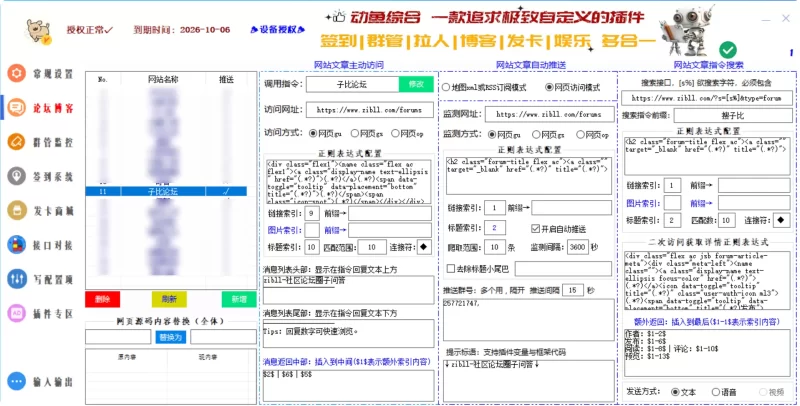Choose 网页访问模式 option
The height and width of the screenshot is (406, 800).
(572, 87)
